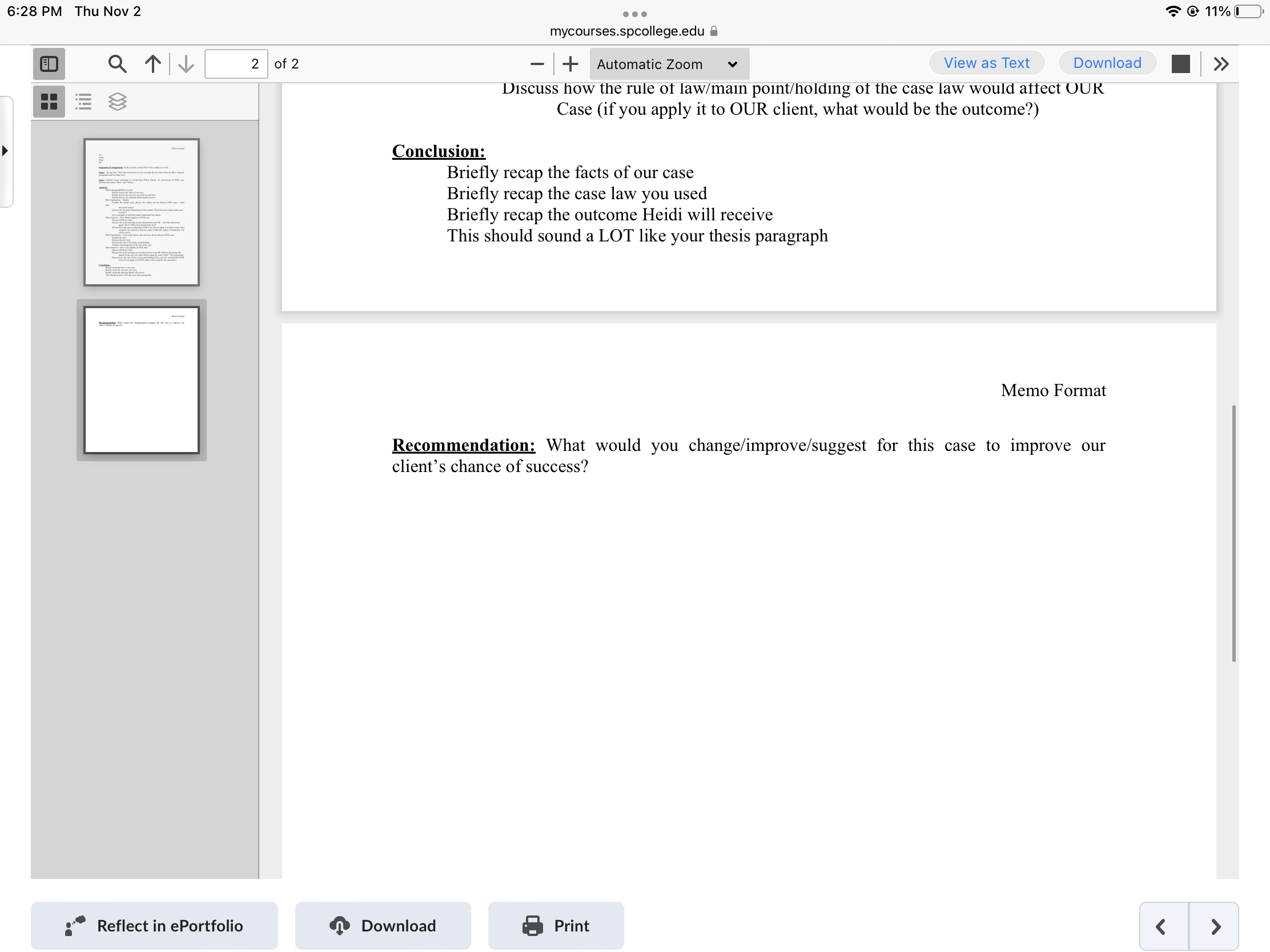
Task: Expand the collapsed left side panel arrow
Action: (5, 151)
